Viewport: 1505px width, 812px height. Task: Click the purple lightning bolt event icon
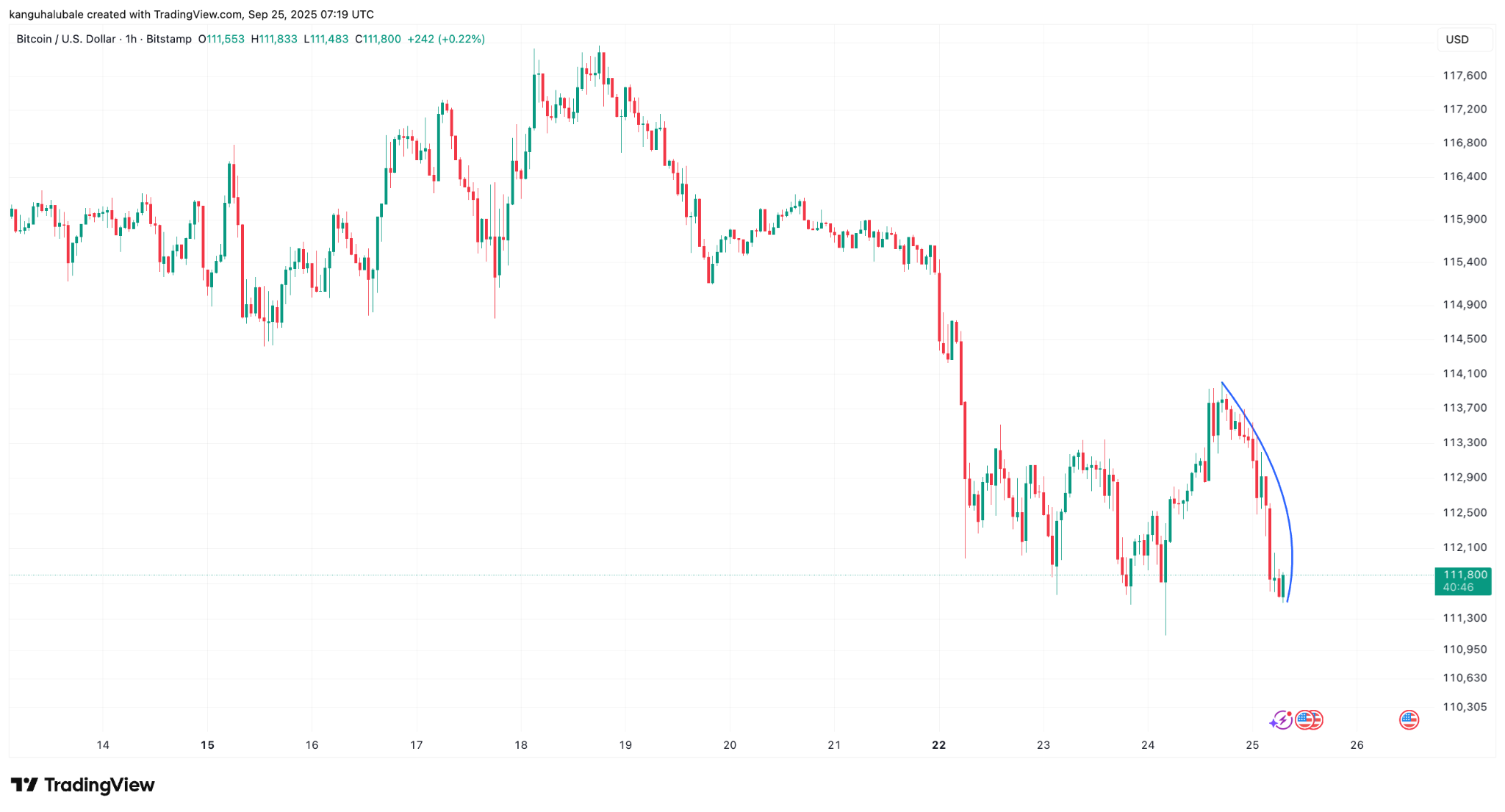click(1282, 720)
